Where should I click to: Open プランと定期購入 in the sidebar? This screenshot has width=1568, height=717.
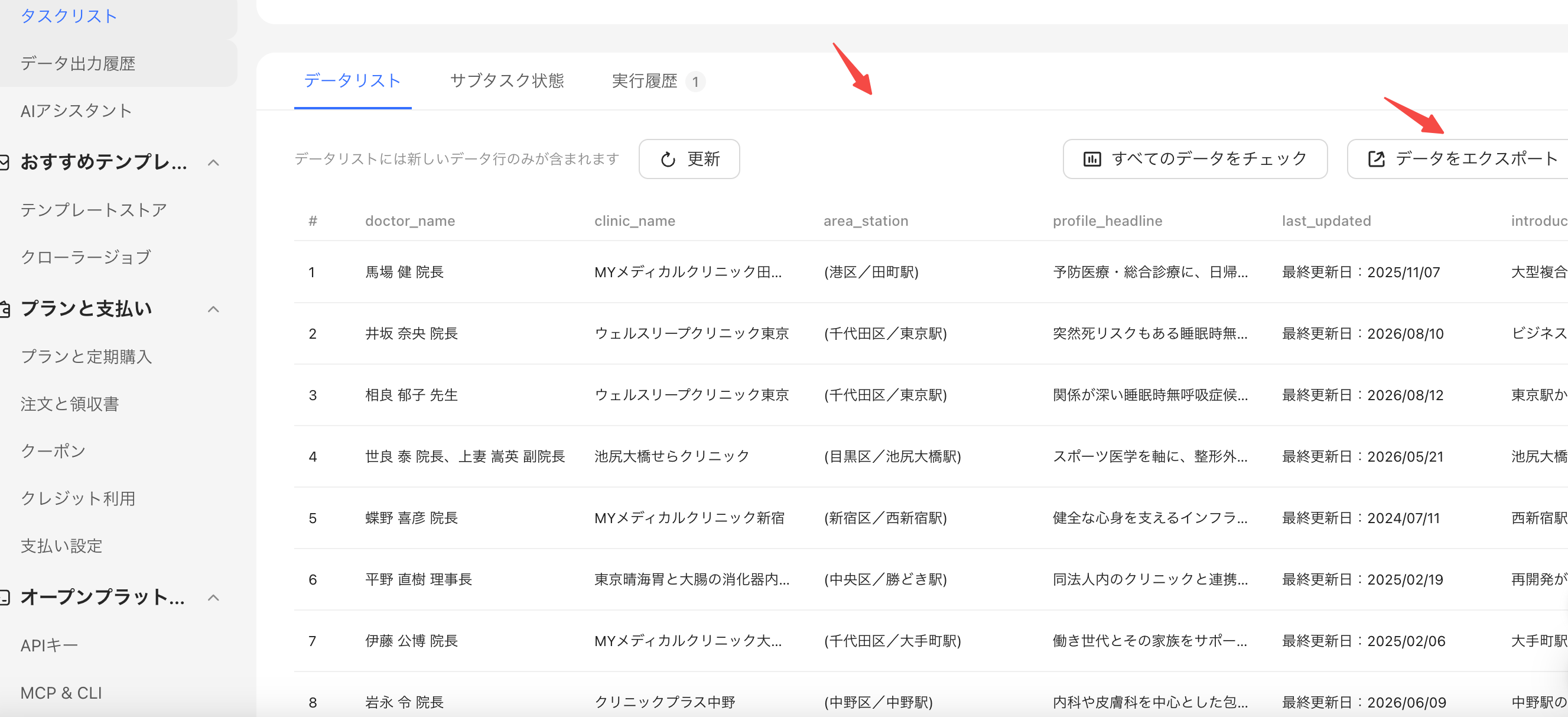pos(86,356)
